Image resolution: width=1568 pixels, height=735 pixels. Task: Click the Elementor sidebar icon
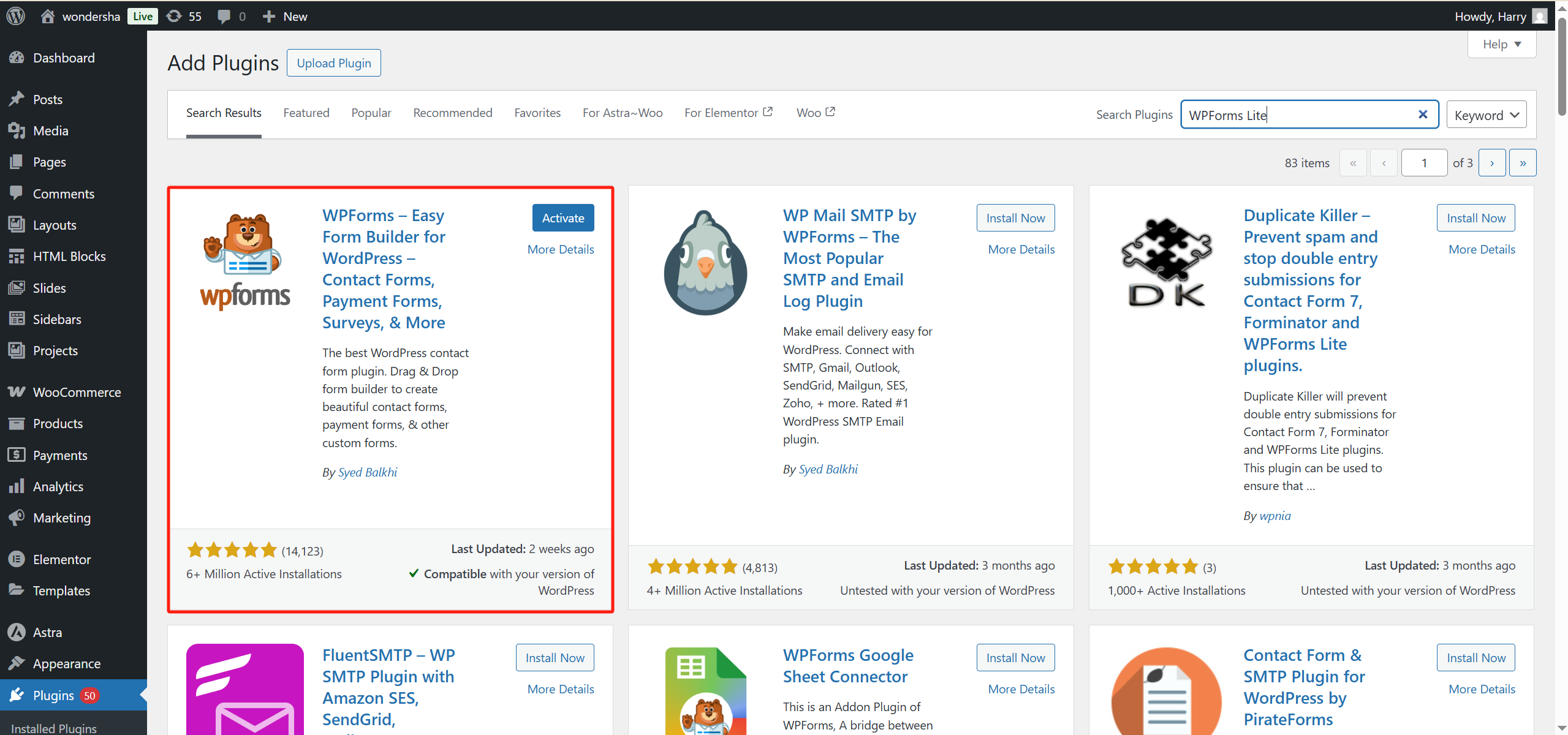(17, 559)
